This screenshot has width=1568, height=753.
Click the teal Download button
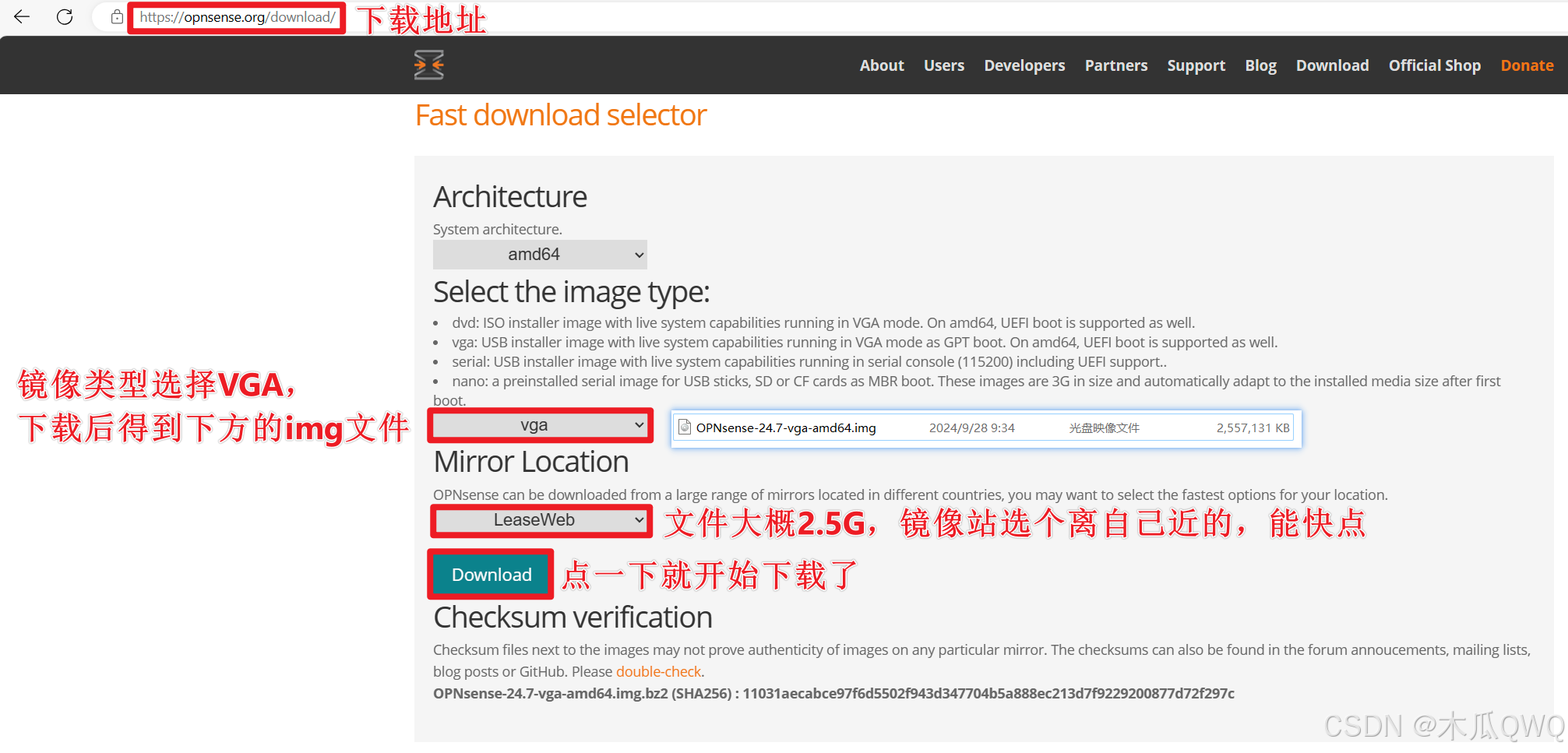point(492,575)
